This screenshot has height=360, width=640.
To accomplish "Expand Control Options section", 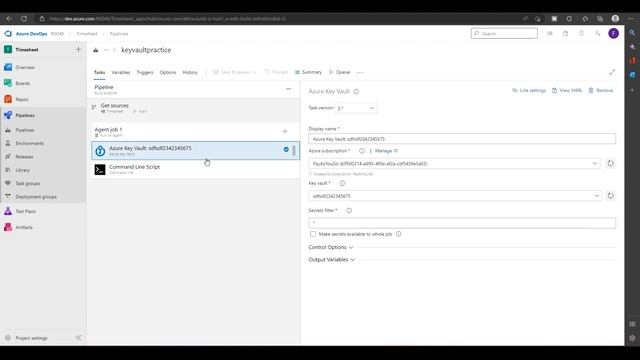I will (x=331, y=247).
